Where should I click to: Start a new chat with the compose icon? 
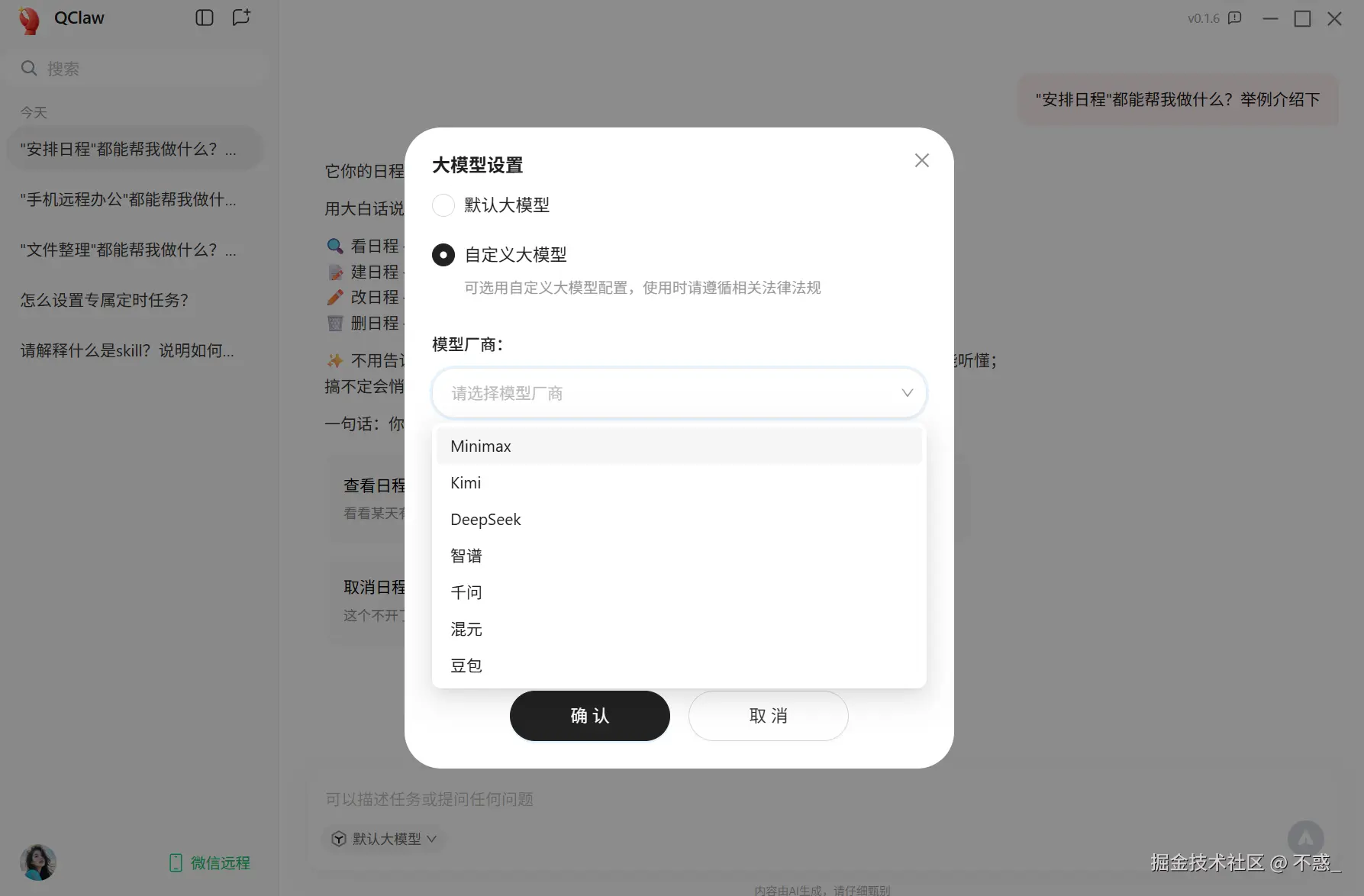[x=241, y=18]
